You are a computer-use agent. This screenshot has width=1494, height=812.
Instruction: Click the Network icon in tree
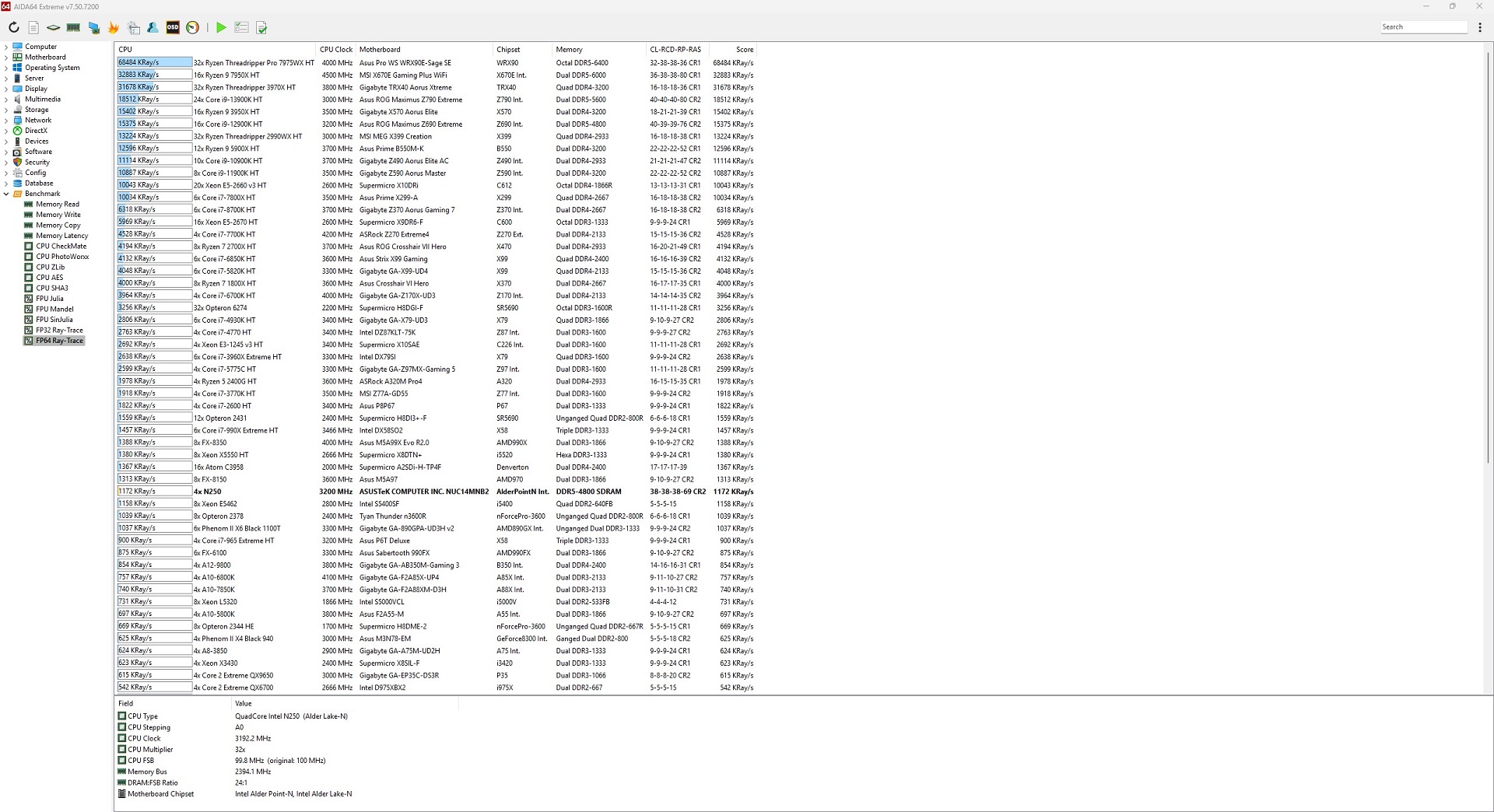point(17,120)
